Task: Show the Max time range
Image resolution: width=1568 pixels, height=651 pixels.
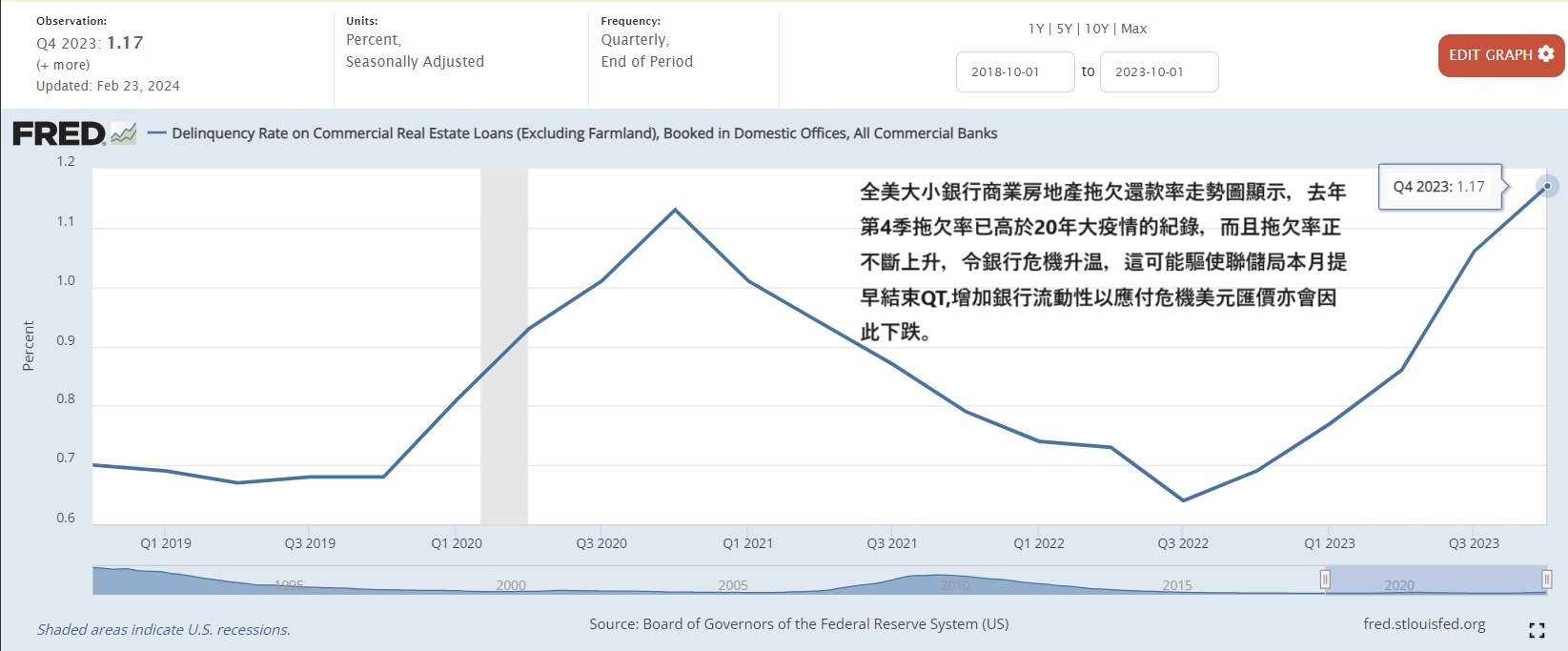Action: (1134, 29)
